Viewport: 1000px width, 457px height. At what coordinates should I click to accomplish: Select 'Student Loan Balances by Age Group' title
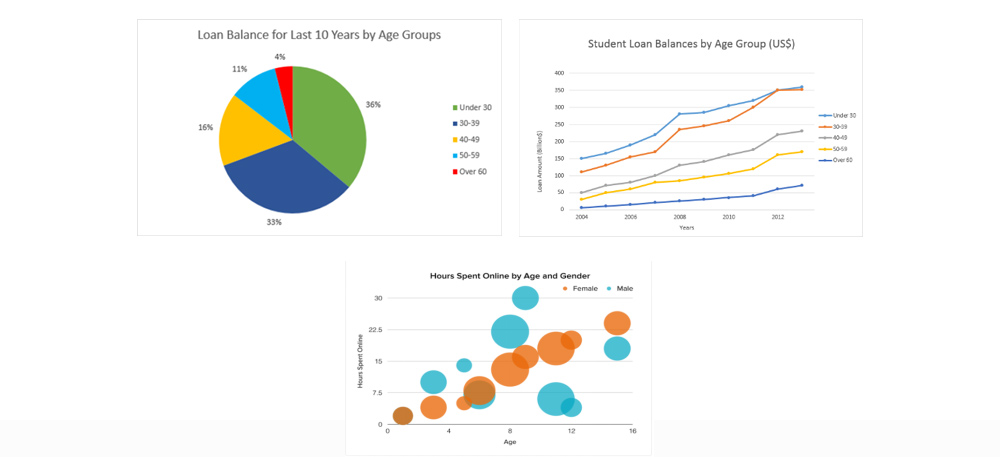(x=691, y=45)
